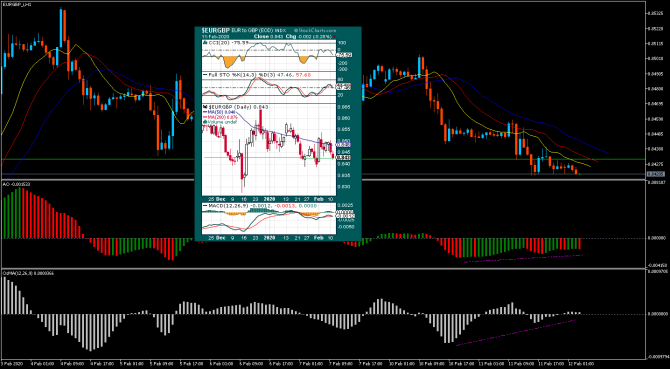The width and height of the screenshot is (670, 369).
Task: Click the current price tag on price axis
Action: [654, 174]
